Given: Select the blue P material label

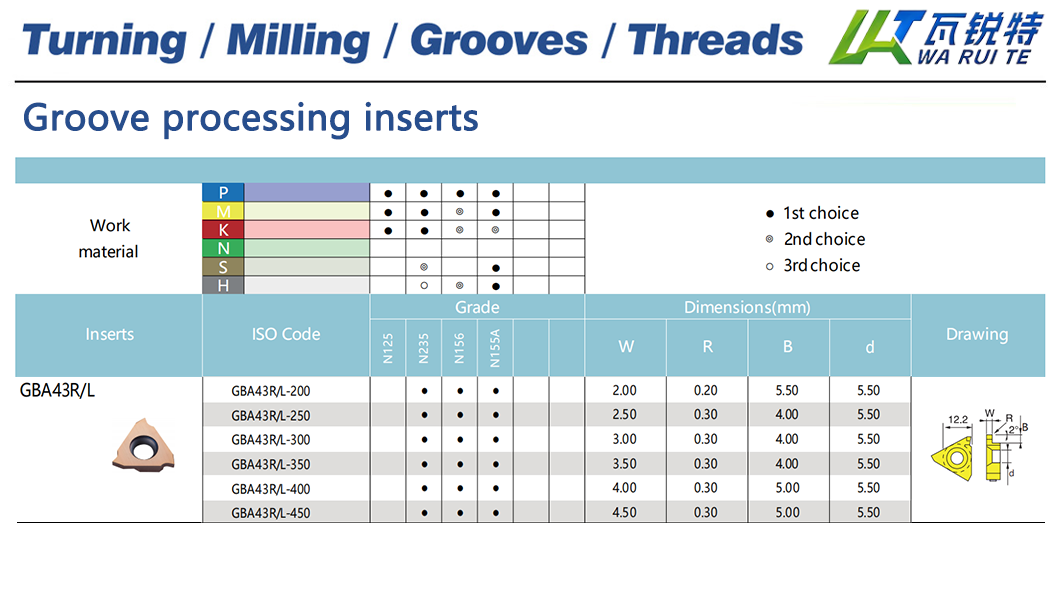Looking at the screenshot, I should (223, 192).
